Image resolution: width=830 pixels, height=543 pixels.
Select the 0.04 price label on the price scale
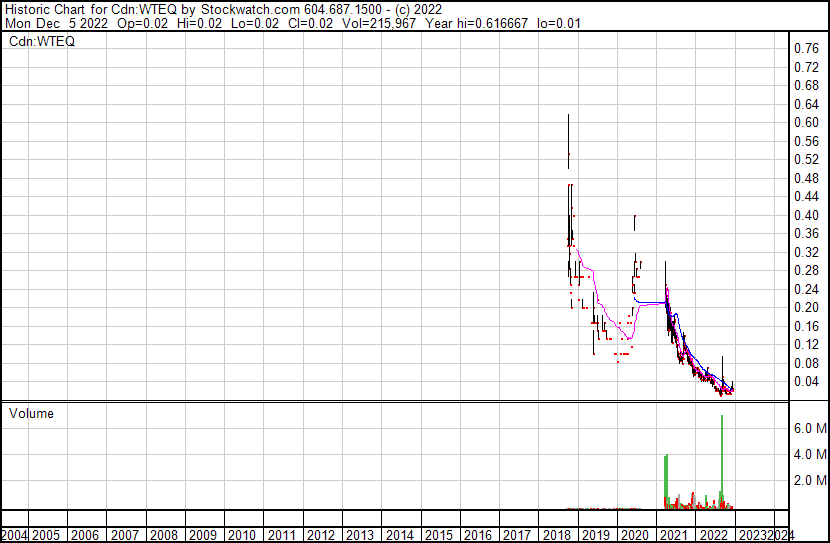(805, 381)
